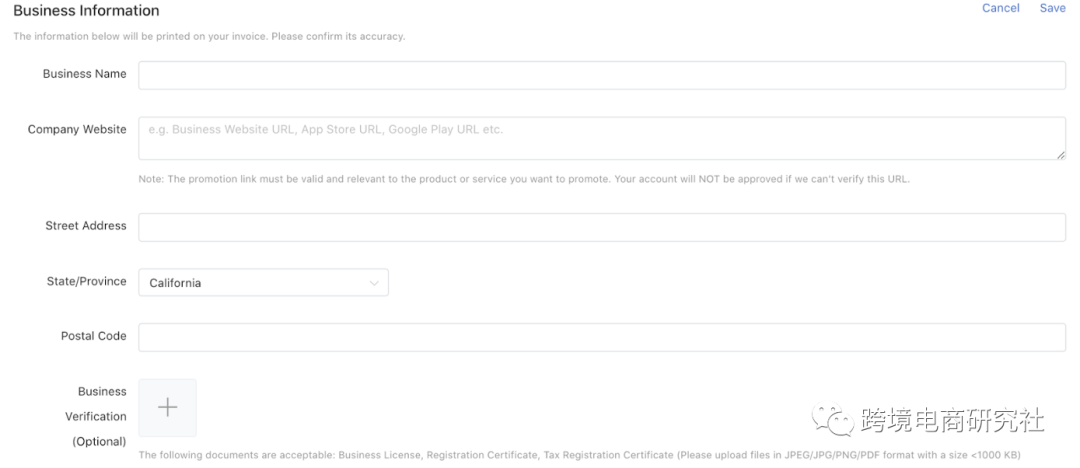Select the Street Address input field
This screenshot has width=1080, height=468.
click(601, 227)
